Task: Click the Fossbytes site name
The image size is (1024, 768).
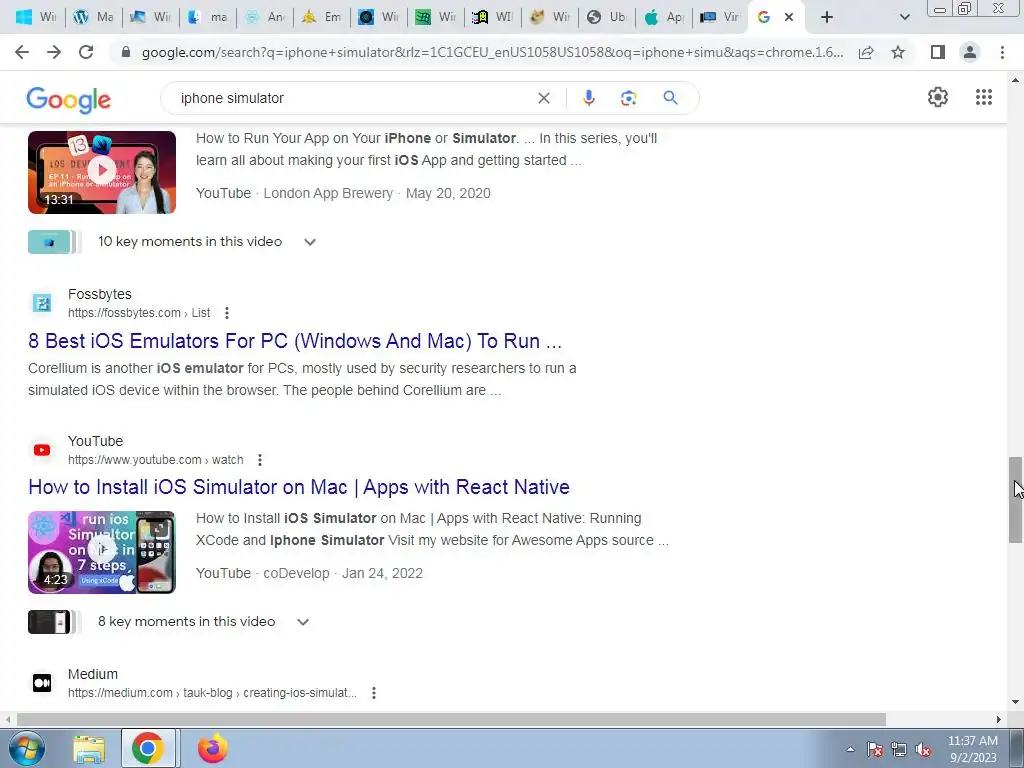Action: [100, 295]
